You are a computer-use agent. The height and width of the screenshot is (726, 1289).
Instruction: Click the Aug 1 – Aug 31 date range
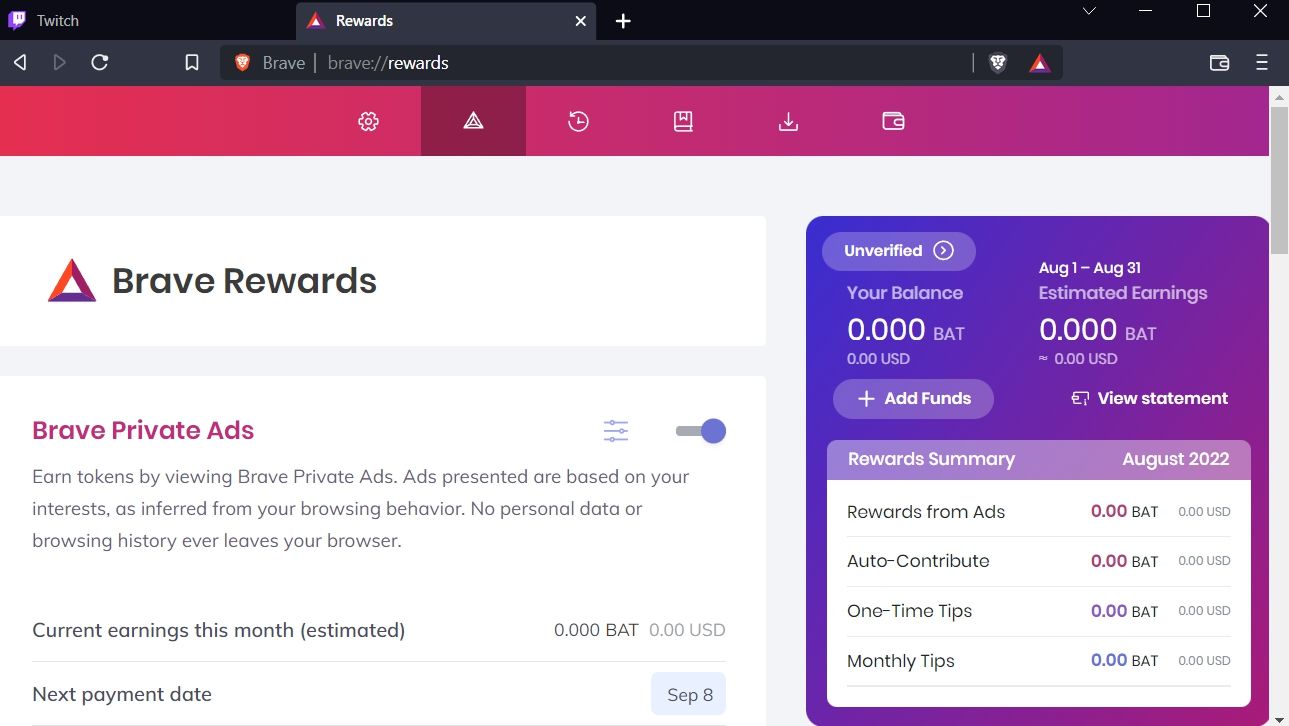pos(1090,268)
